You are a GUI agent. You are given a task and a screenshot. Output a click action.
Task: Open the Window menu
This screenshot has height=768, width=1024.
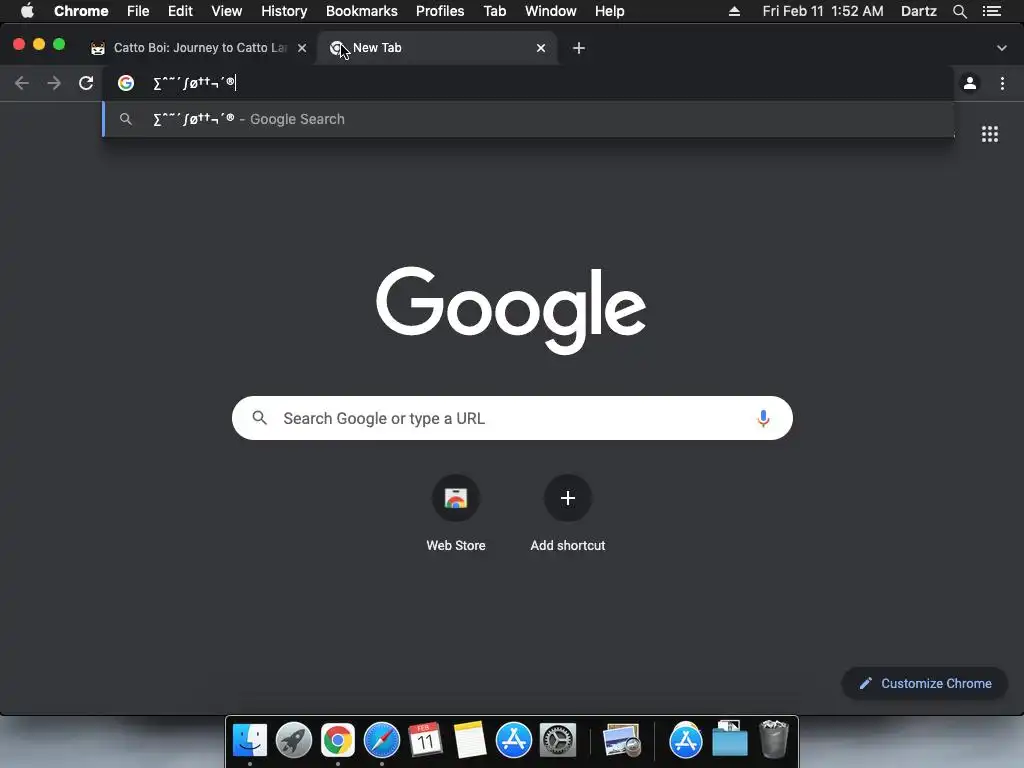tap(551, 11)
